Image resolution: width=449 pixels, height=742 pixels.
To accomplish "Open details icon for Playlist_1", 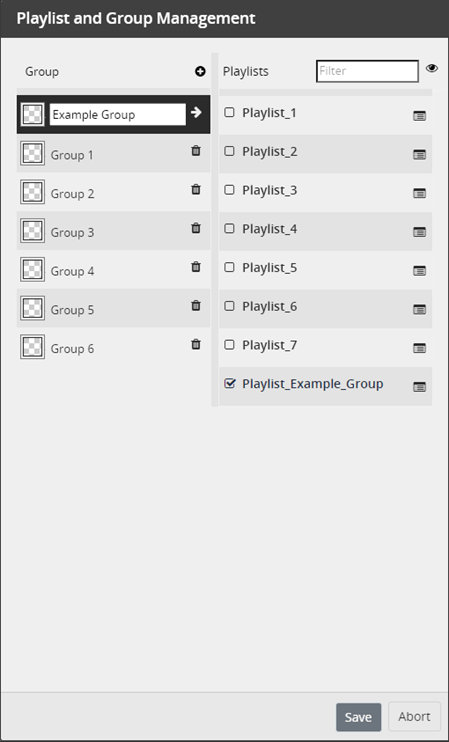I will [x=419, y=115].
